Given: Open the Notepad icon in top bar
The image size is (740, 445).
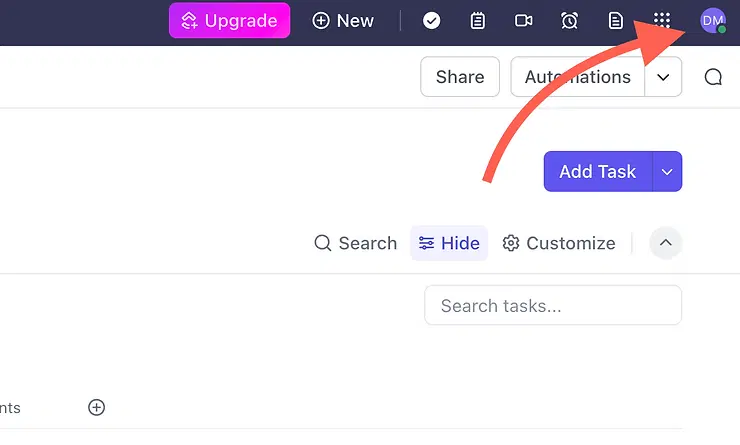Looking at the screenshot, I should (x=478, y=20).
